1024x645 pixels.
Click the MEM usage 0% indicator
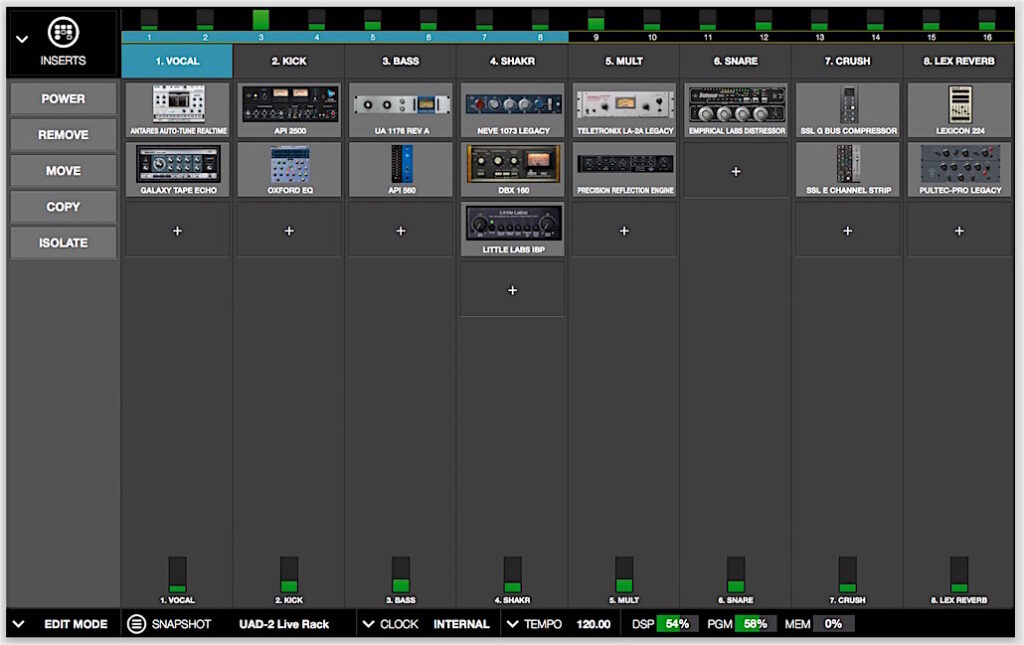click(834, 624)
